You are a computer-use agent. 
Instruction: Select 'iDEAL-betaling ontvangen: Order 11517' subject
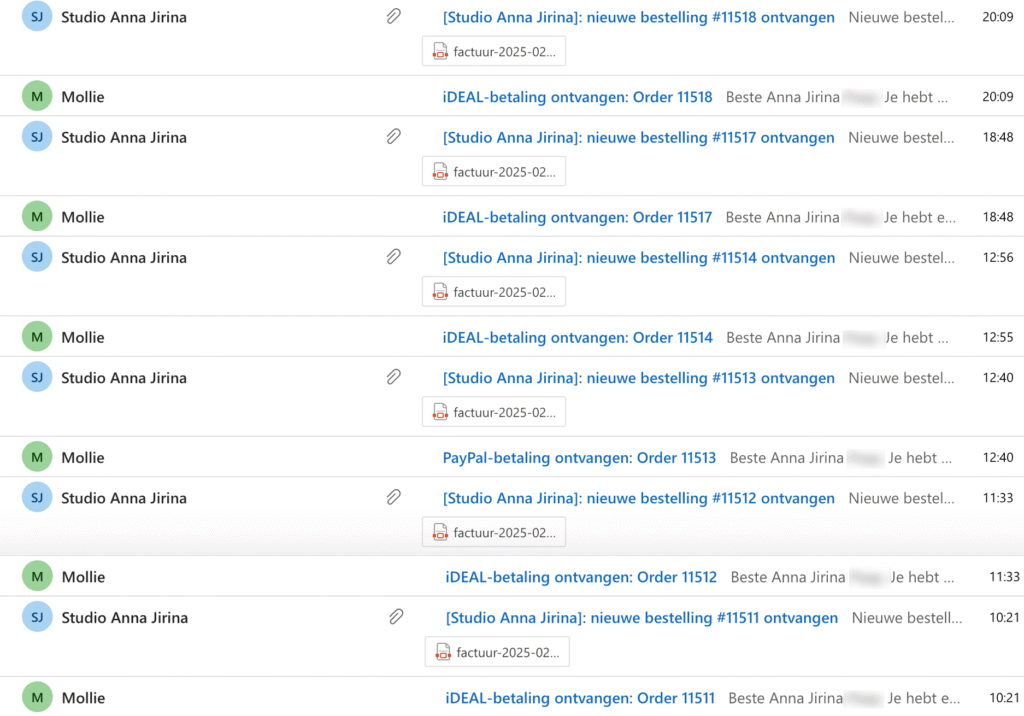[x=577, y=217]
